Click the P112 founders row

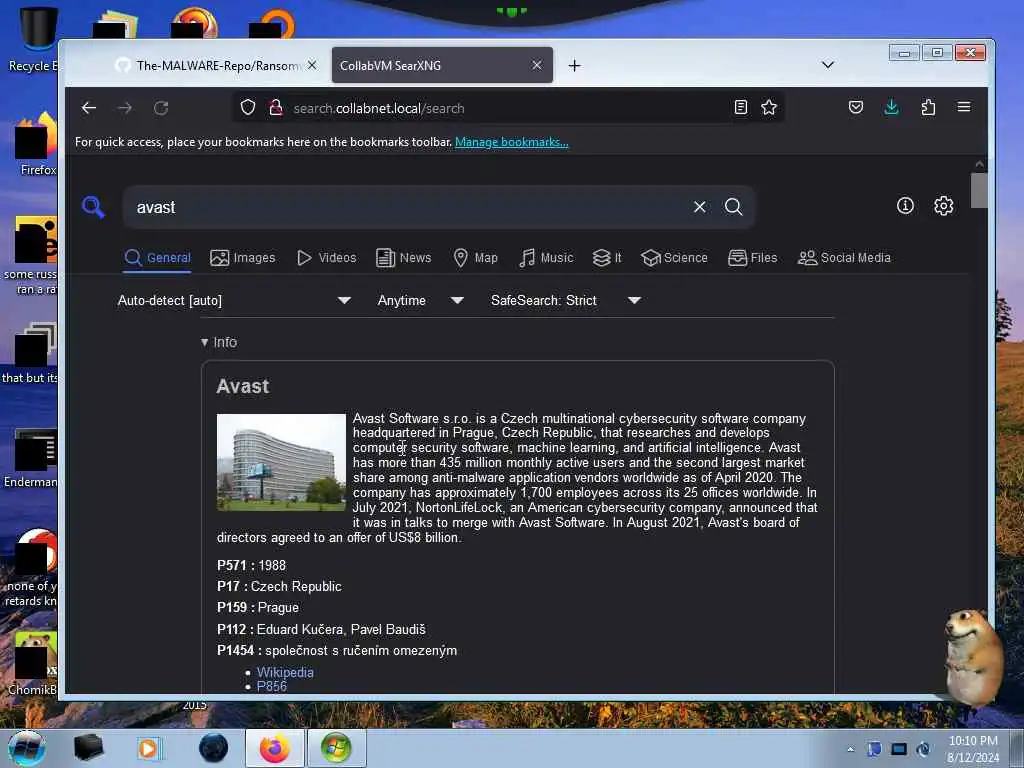coord(321,630)
